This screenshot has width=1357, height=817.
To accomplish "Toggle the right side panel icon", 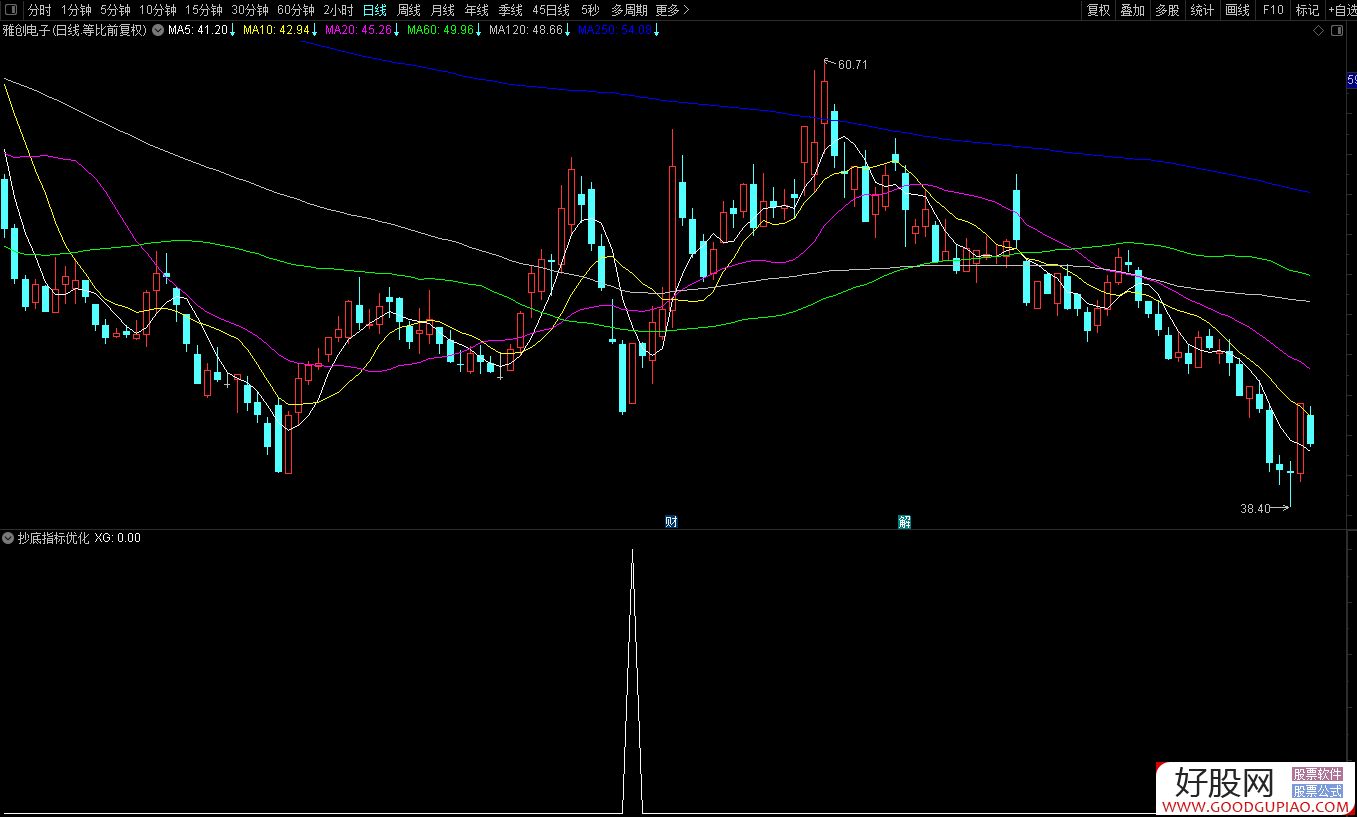I will [1338, 31].
